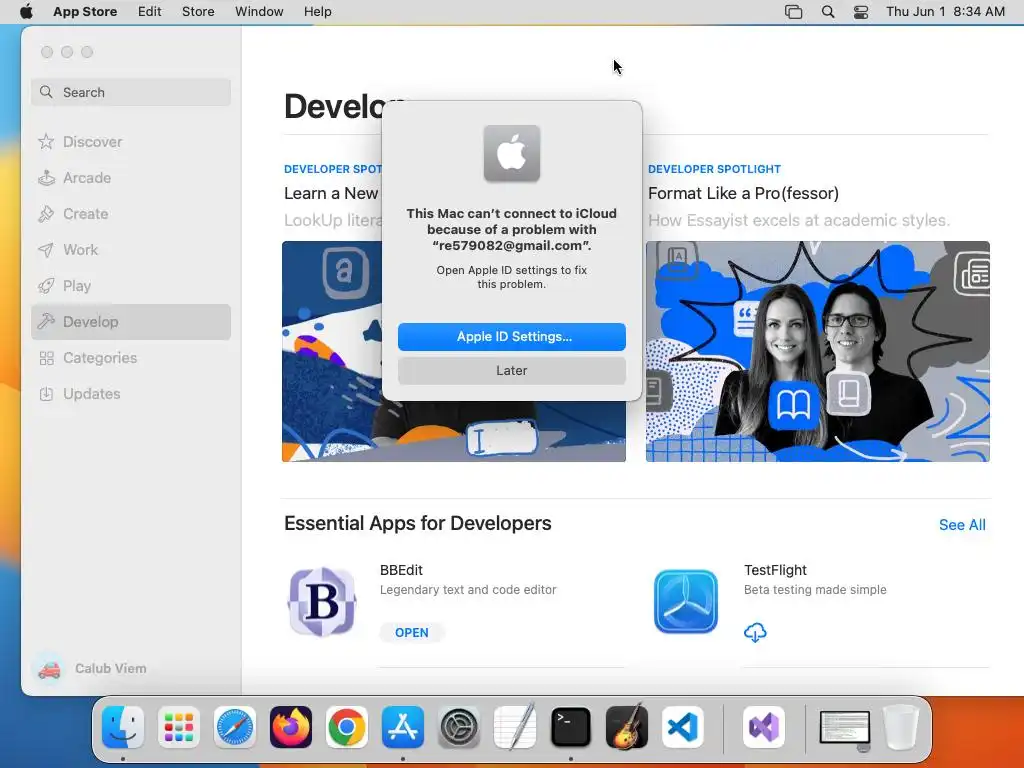Dismiss the dialog with the Later button

tap(512, 371)
